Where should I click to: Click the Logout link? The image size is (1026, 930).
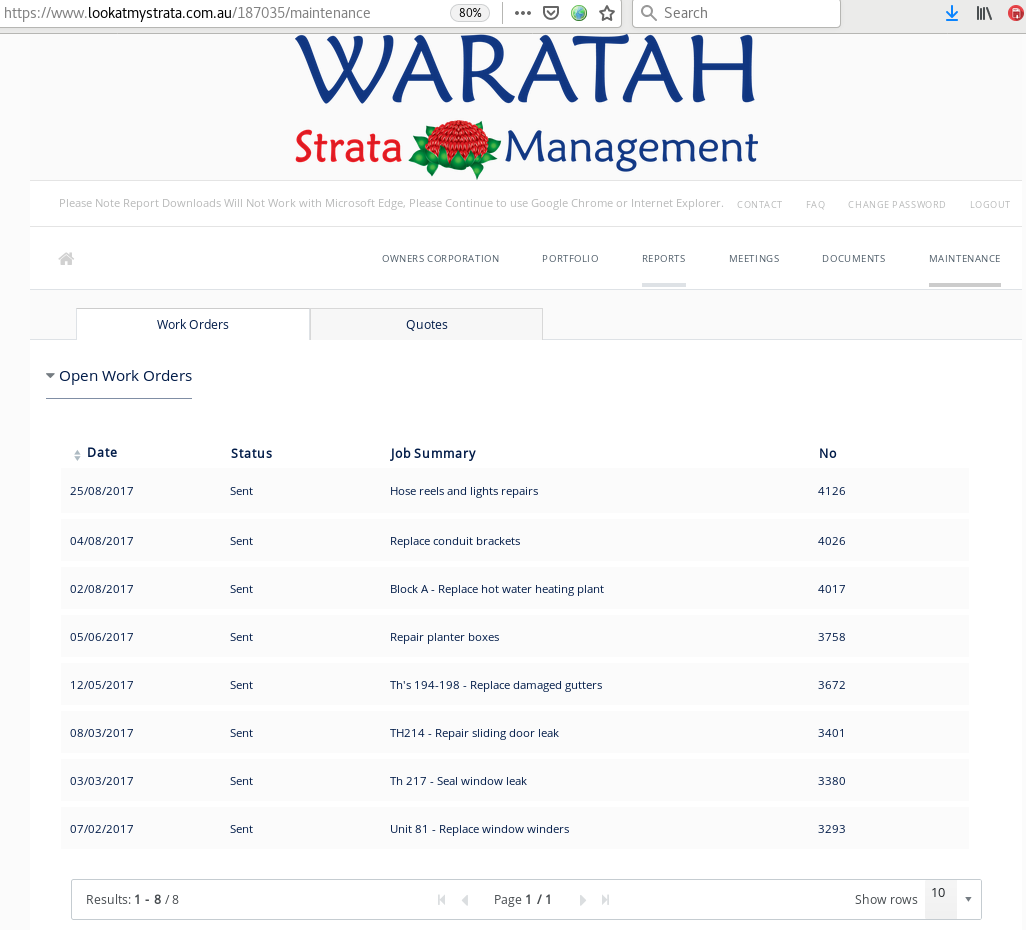(989, 204)
